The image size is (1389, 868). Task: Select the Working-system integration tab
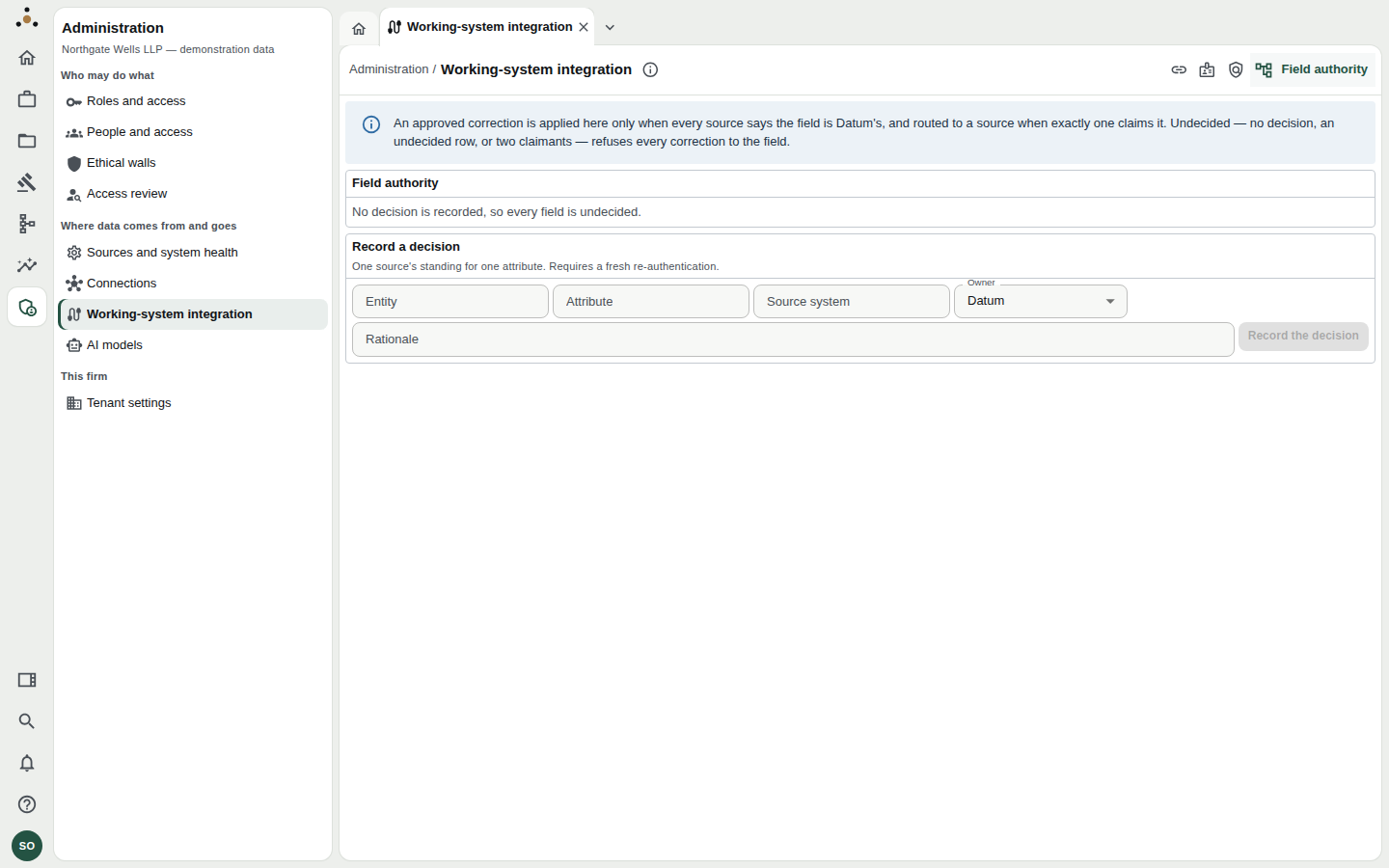pyautogui.click(x=487, y=27)
